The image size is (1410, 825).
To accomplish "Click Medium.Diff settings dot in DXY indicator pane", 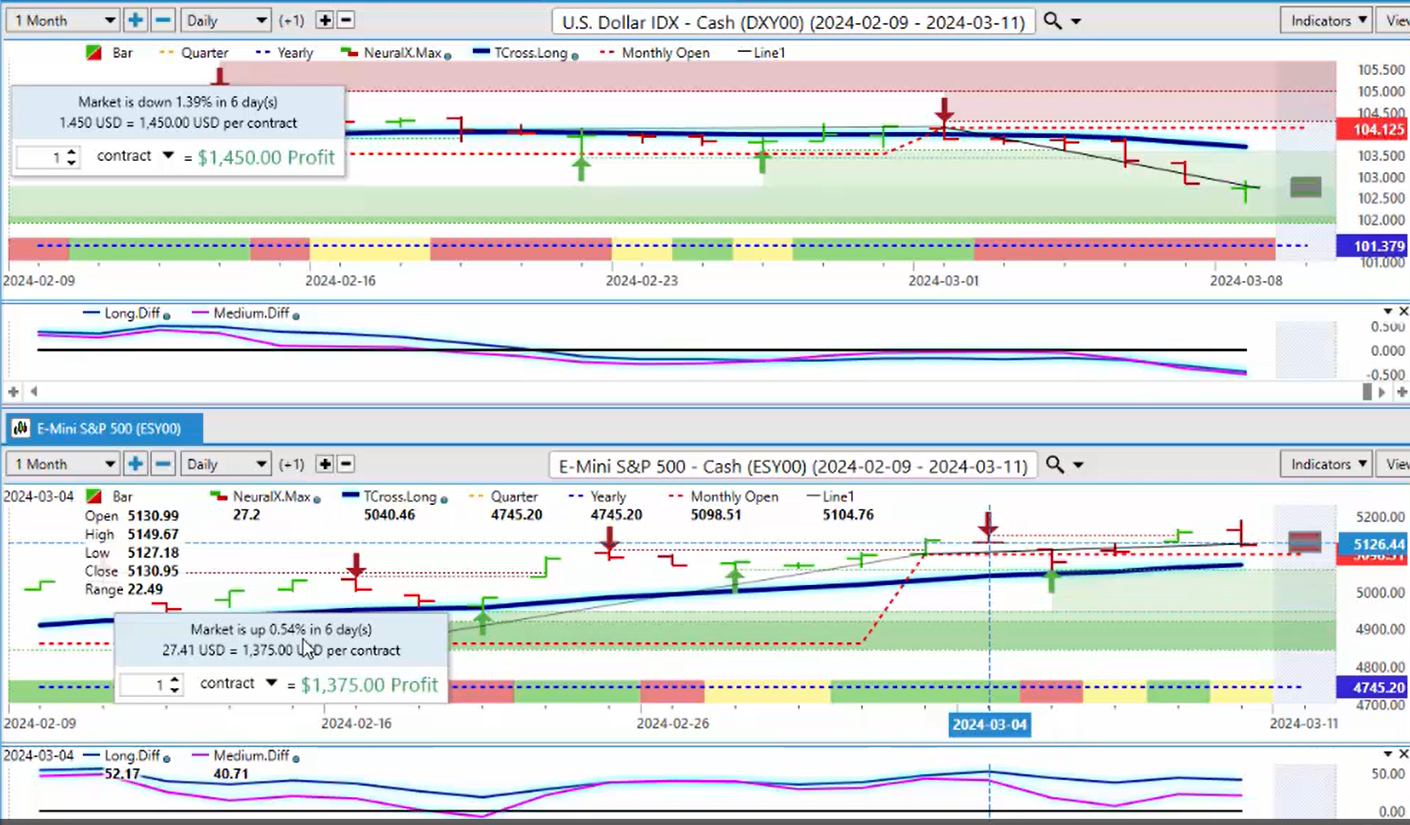I will coord(295,316).
